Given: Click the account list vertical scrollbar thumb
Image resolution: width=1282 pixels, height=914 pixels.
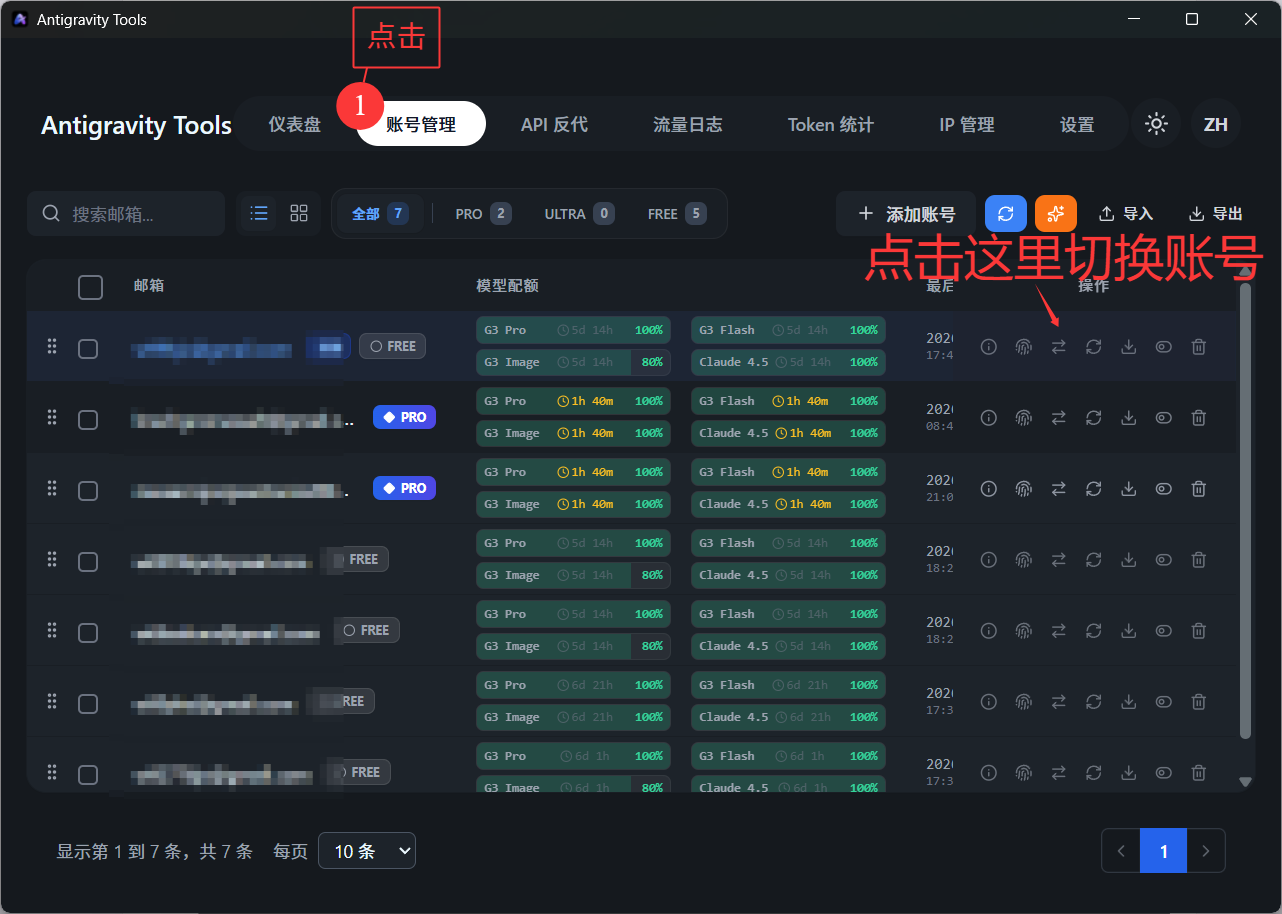Looking at the screenshot, I should [x=1245, y=510].
